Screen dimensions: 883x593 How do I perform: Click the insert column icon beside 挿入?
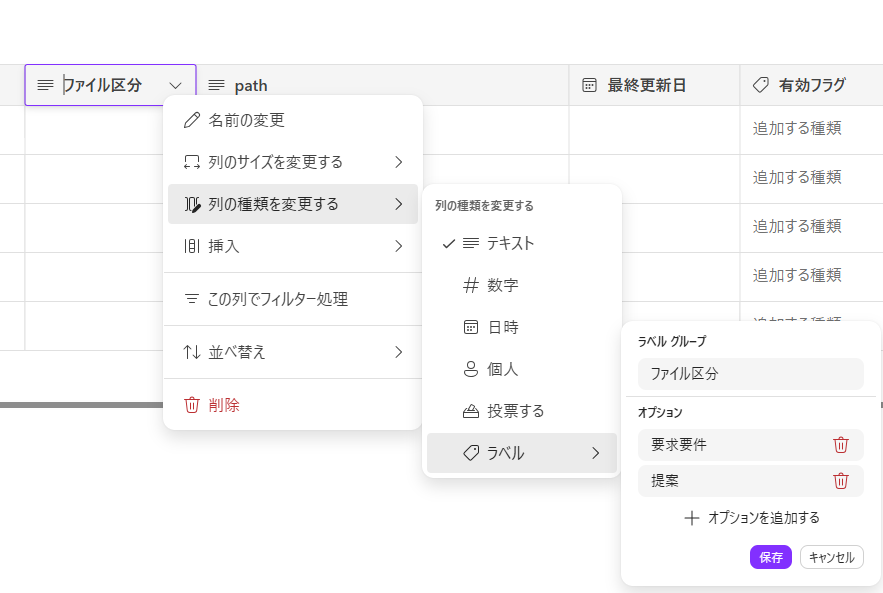(191, 246)
